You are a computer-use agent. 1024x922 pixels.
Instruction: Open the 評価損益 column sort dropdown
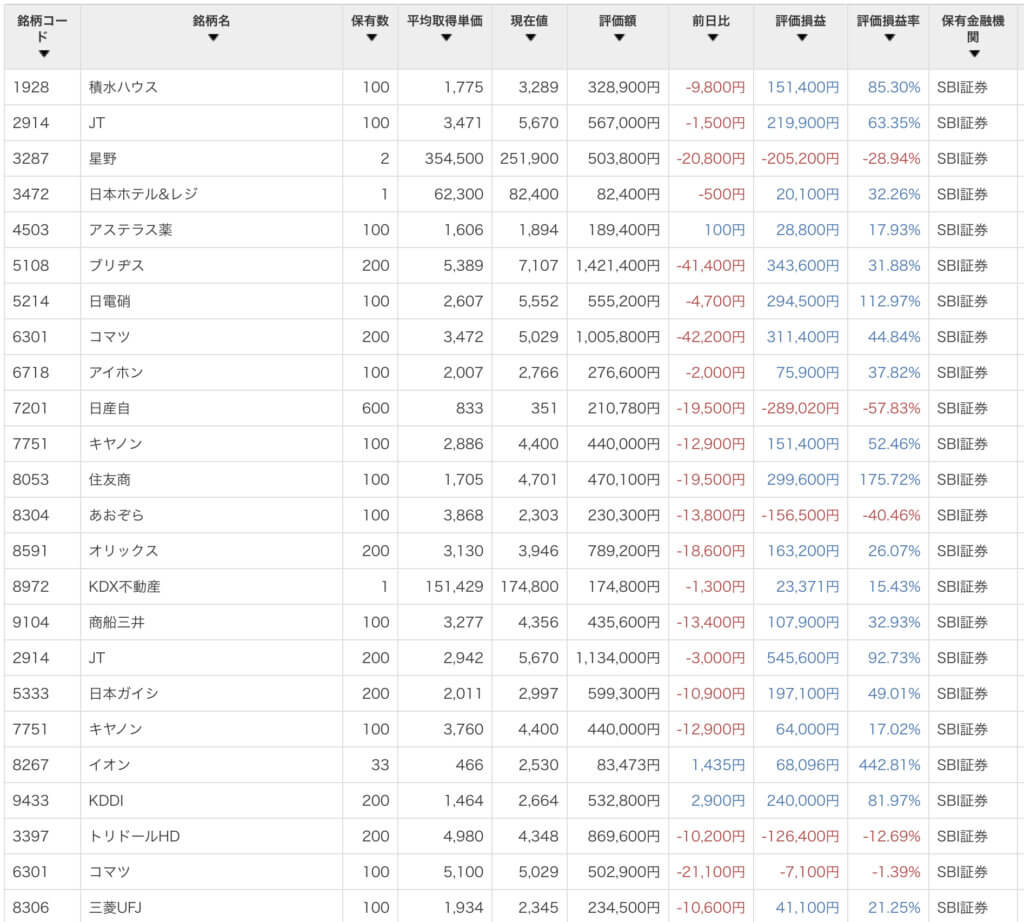point(801,38)
